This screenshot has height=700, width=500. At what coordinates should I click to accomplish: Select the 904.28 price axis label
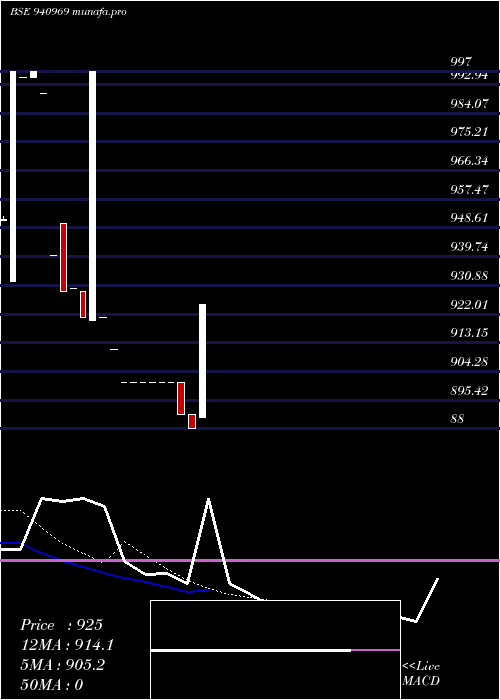pos(469,362)
